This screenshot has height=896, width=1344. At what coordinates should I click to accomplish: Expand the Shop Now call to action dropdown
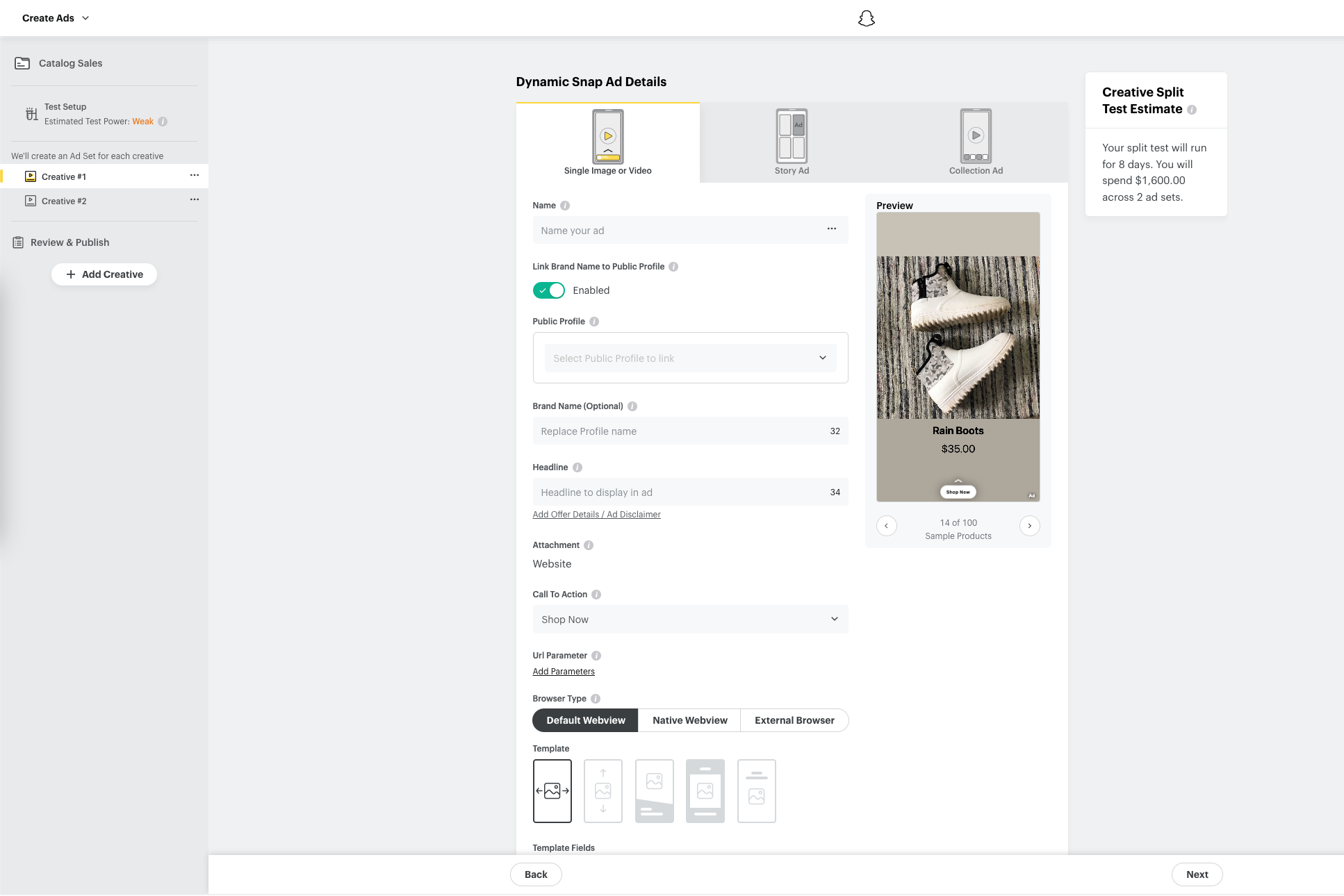click(x=689, y=620)
